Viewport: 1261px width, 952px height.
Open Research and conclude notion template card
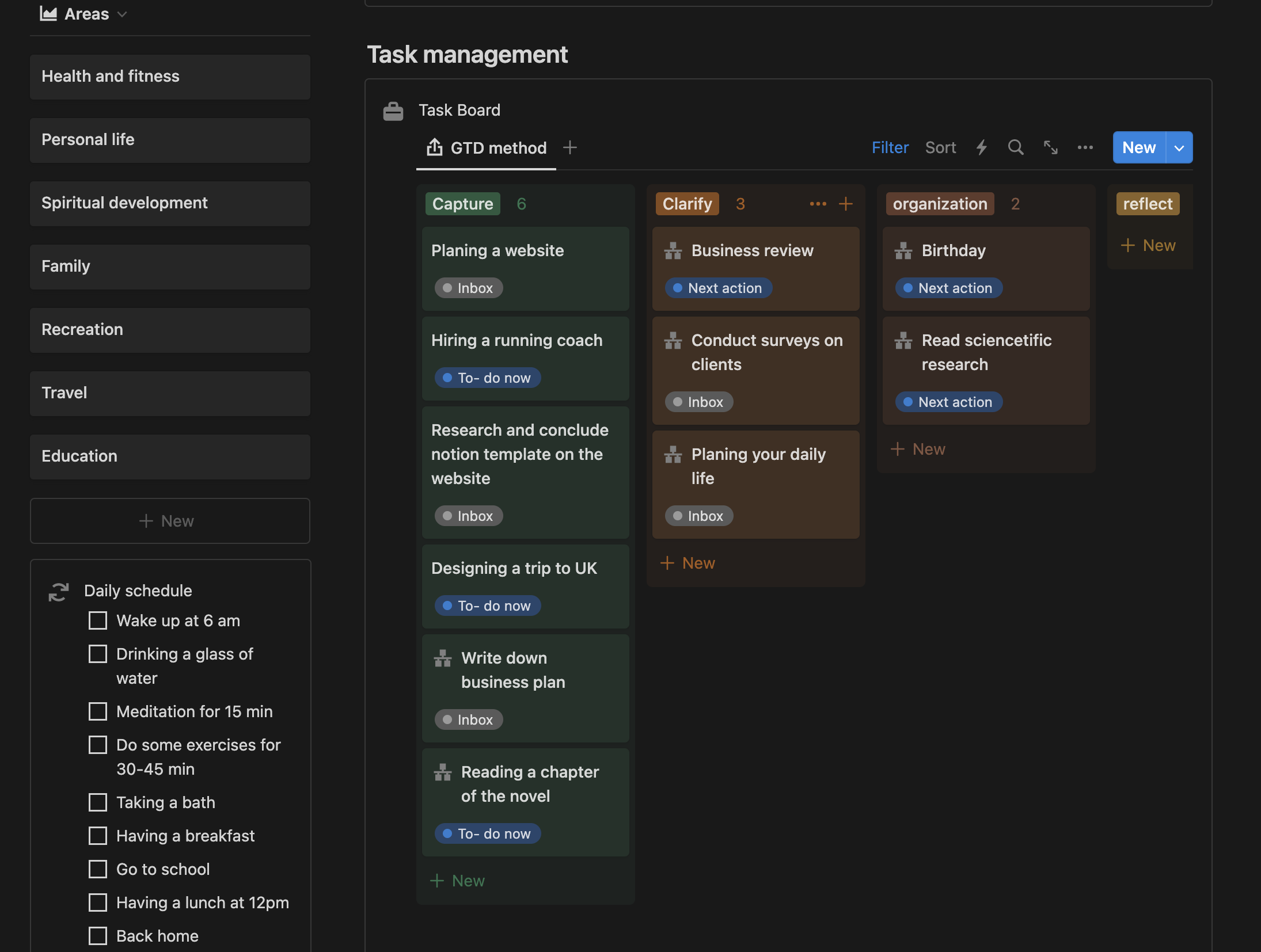point(526,473)
